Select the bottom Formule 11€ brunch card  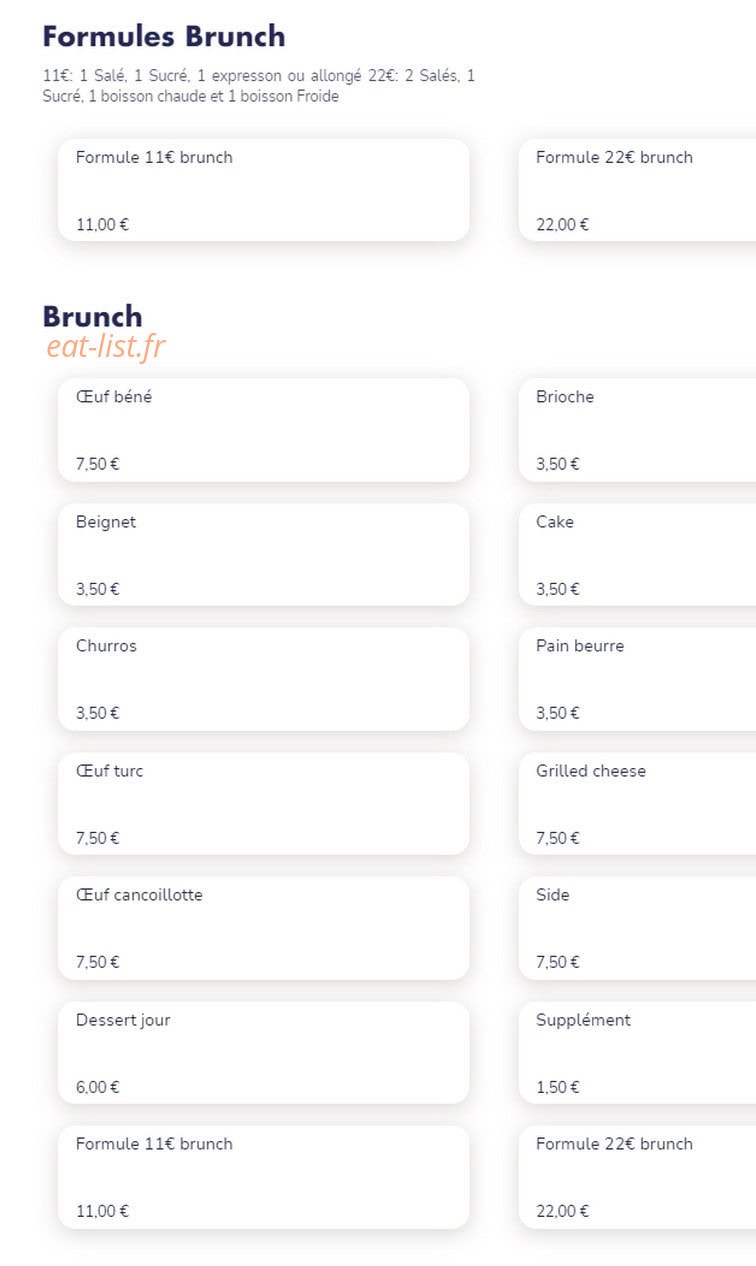pyautogui.click(x=263, y=1177)
